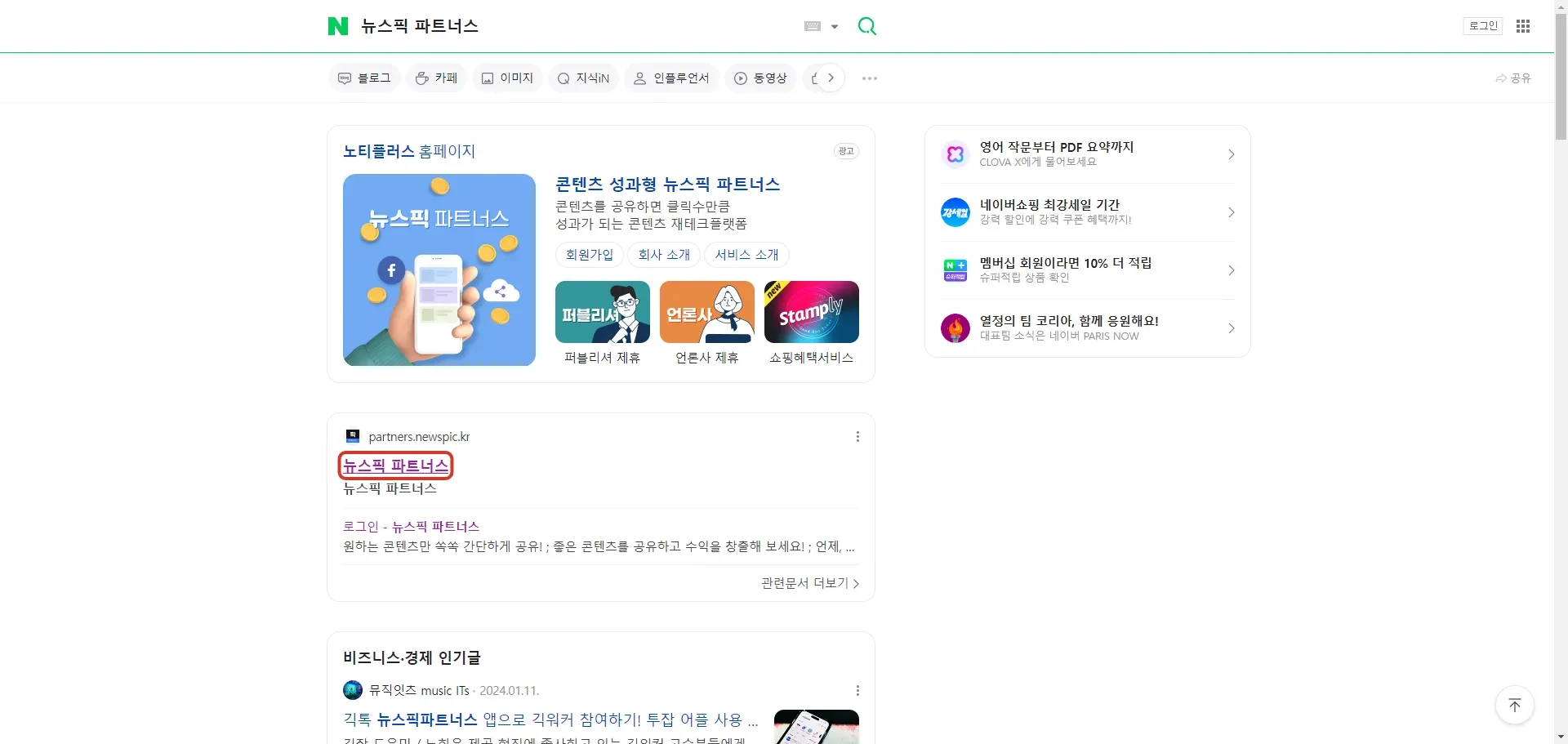This screenshot has width=1568, height=744.
Task: Show more tabs with the right arrow
Action: point(831,78)
